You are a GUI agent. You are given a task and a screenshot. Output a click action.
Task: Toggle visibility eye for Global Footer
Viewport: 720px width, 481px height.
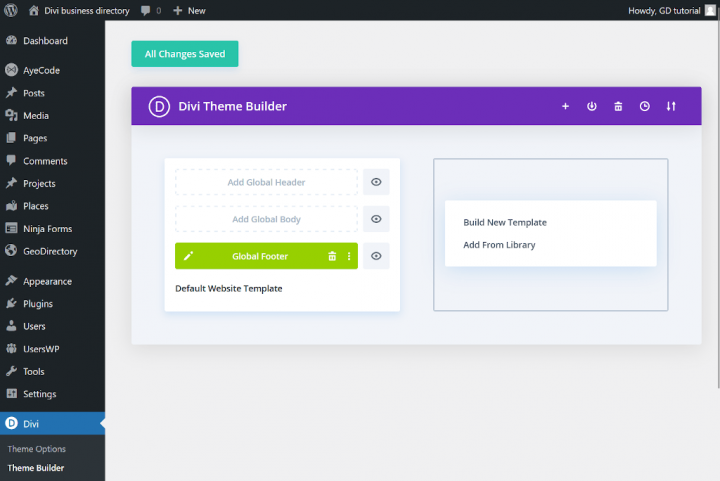(x=376, y=256)
